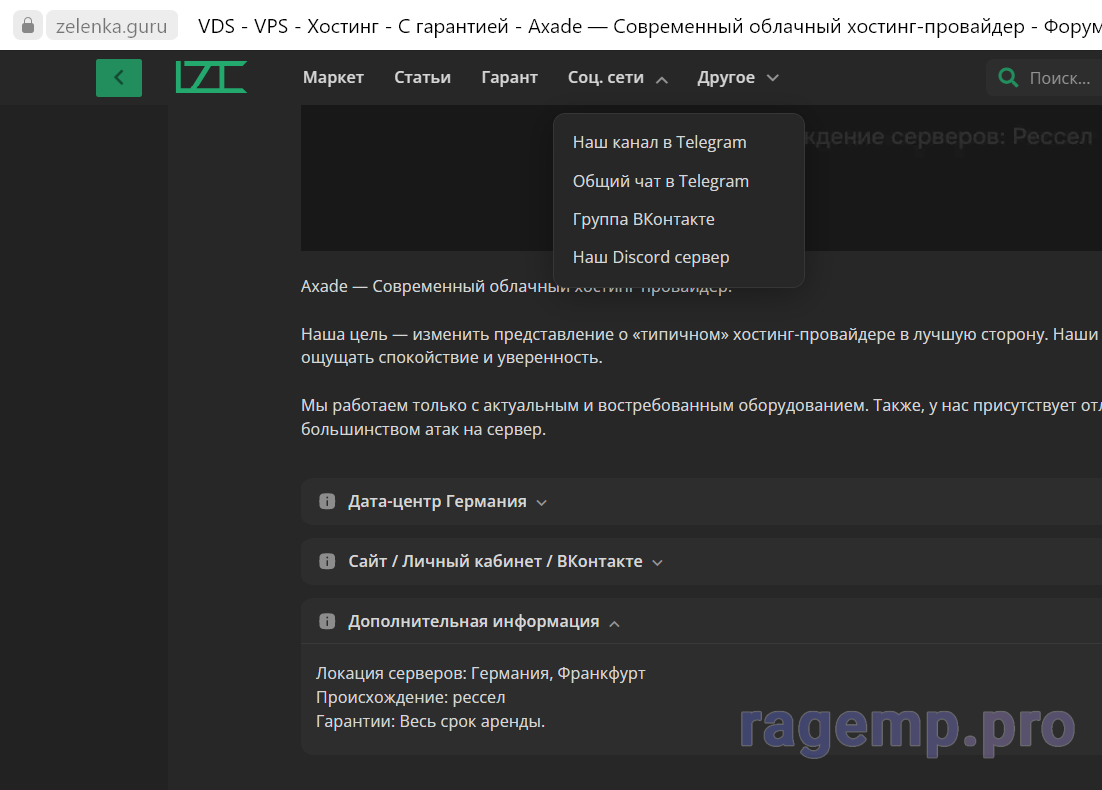
Task: Expand the Дата-центр Германия chevron
Action: tap(542, 503)
